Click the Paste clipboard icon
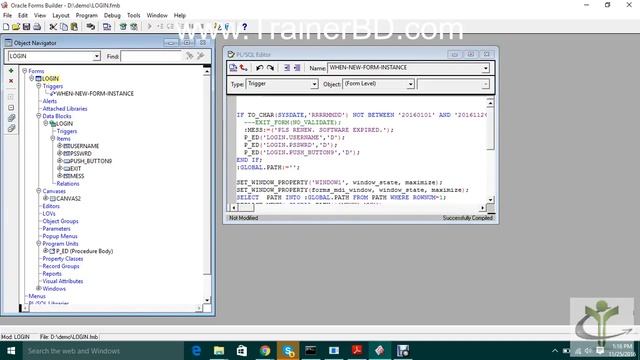 74,27
